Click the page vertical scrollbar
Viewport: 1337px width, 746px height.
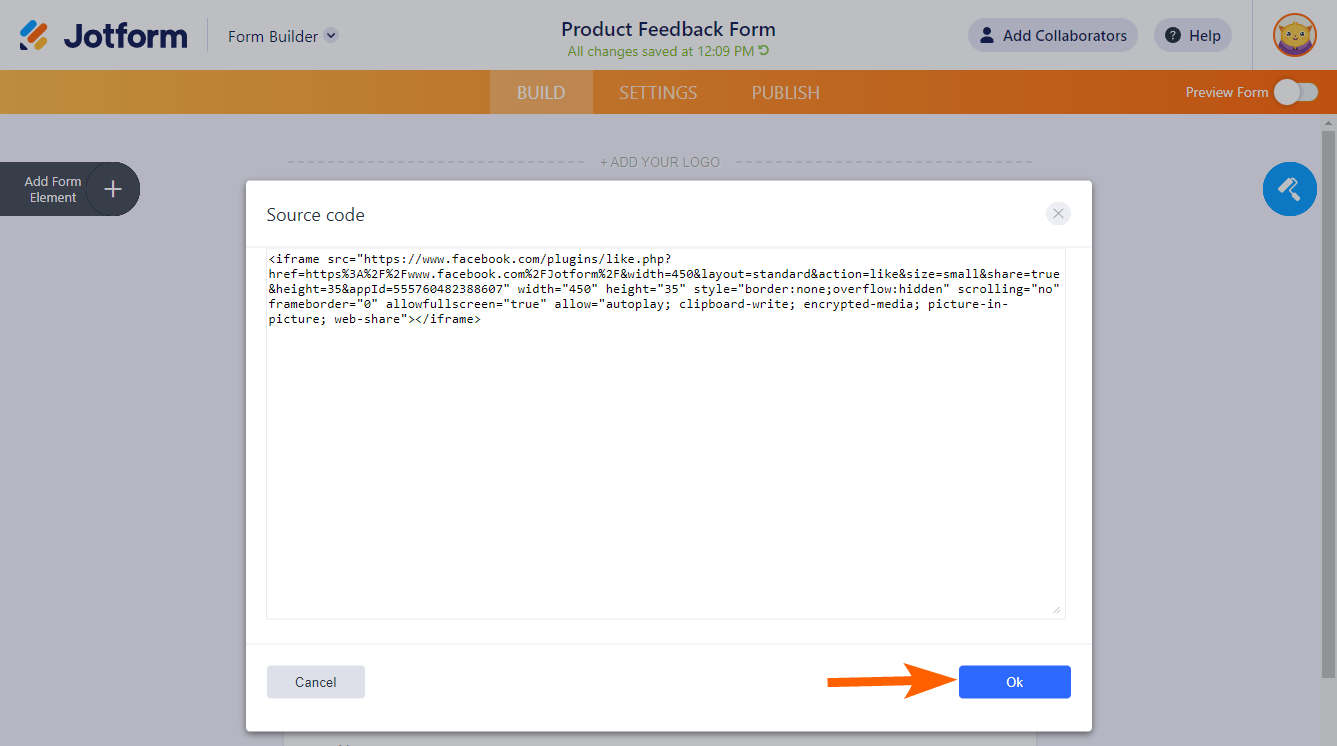pyautogui.click(x=1328, y=400)
